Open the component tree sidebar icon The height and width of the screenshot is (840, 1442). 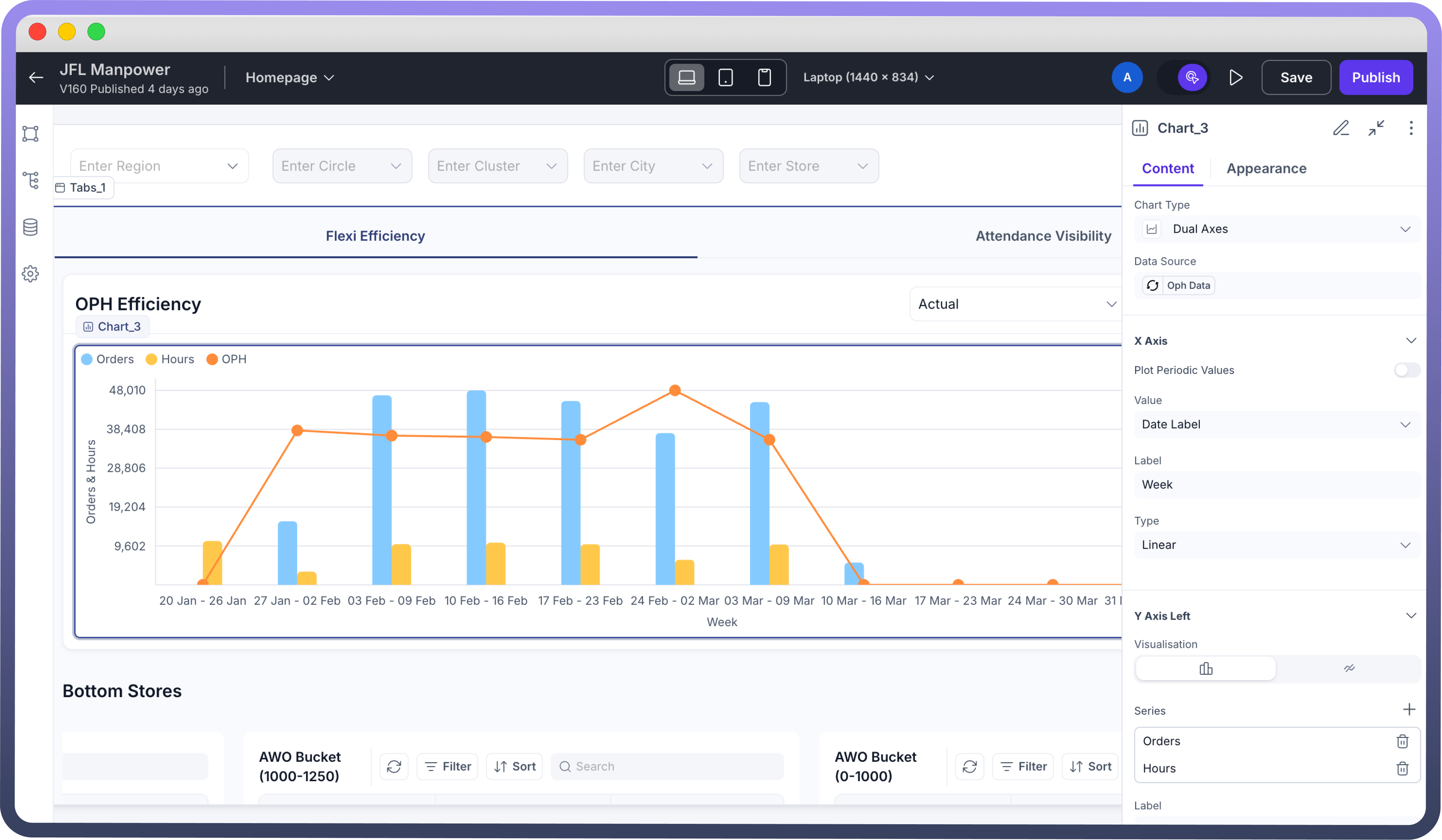[31, 181]
